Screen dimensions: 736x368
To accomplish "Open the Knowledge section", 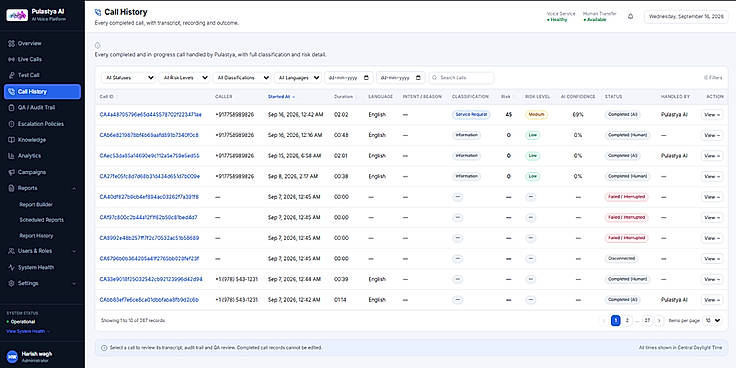I will click(x=42, y=140).
